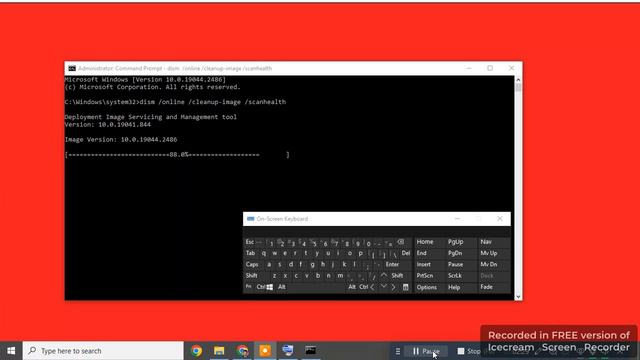
Task: Toggle the Caps key on the On-Screen Keyboard
Action: tap(252, 264)
